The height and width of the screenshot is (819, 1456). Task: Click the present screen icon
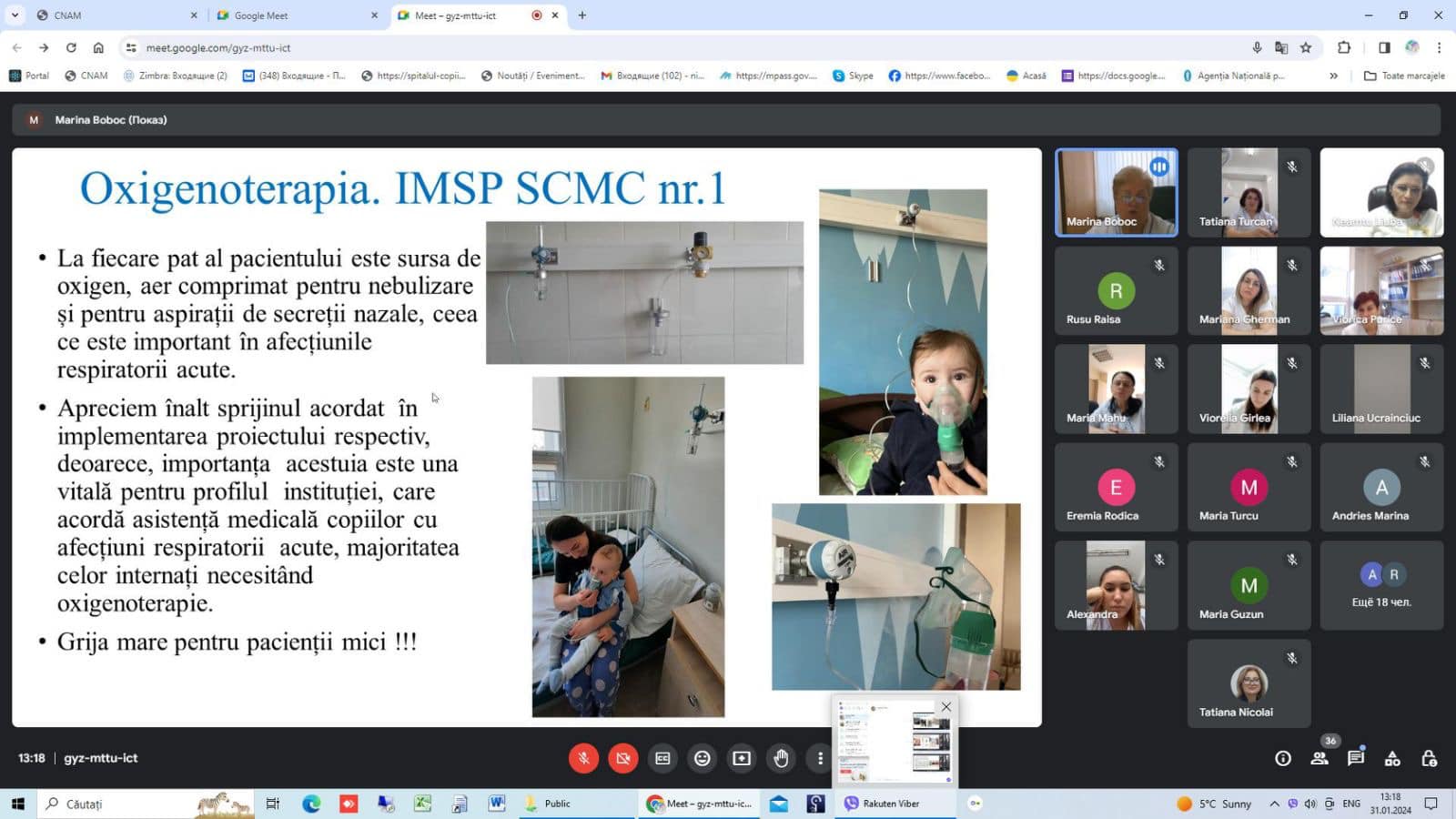pyautogui.click(x=742, y=758)
